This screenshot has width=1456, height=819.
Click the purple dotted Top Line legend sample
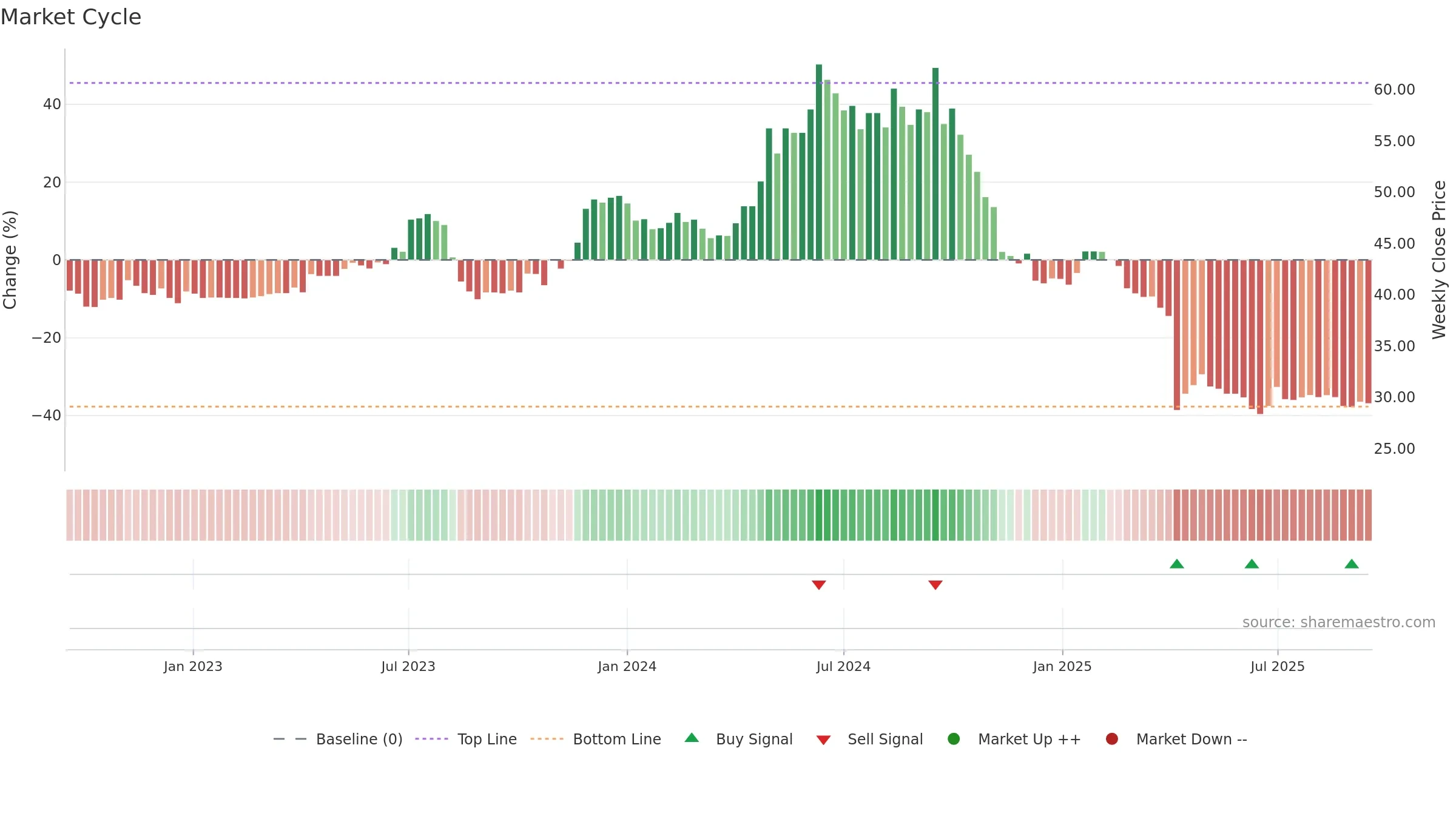[x=431, y=739]
